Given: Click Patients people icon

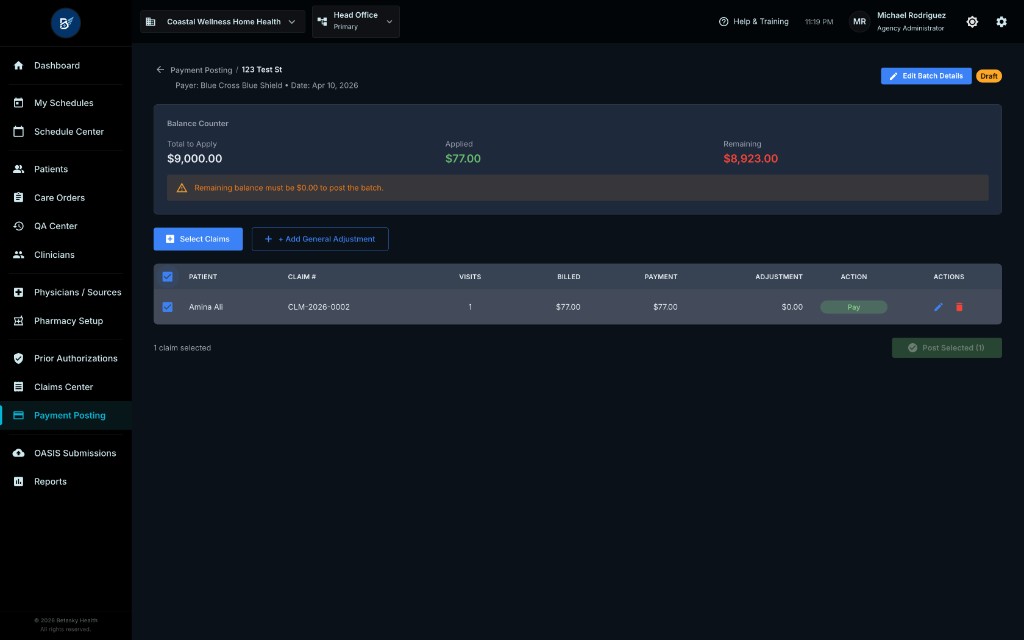Looking at the screenshot, I should (x=18, y=168).
